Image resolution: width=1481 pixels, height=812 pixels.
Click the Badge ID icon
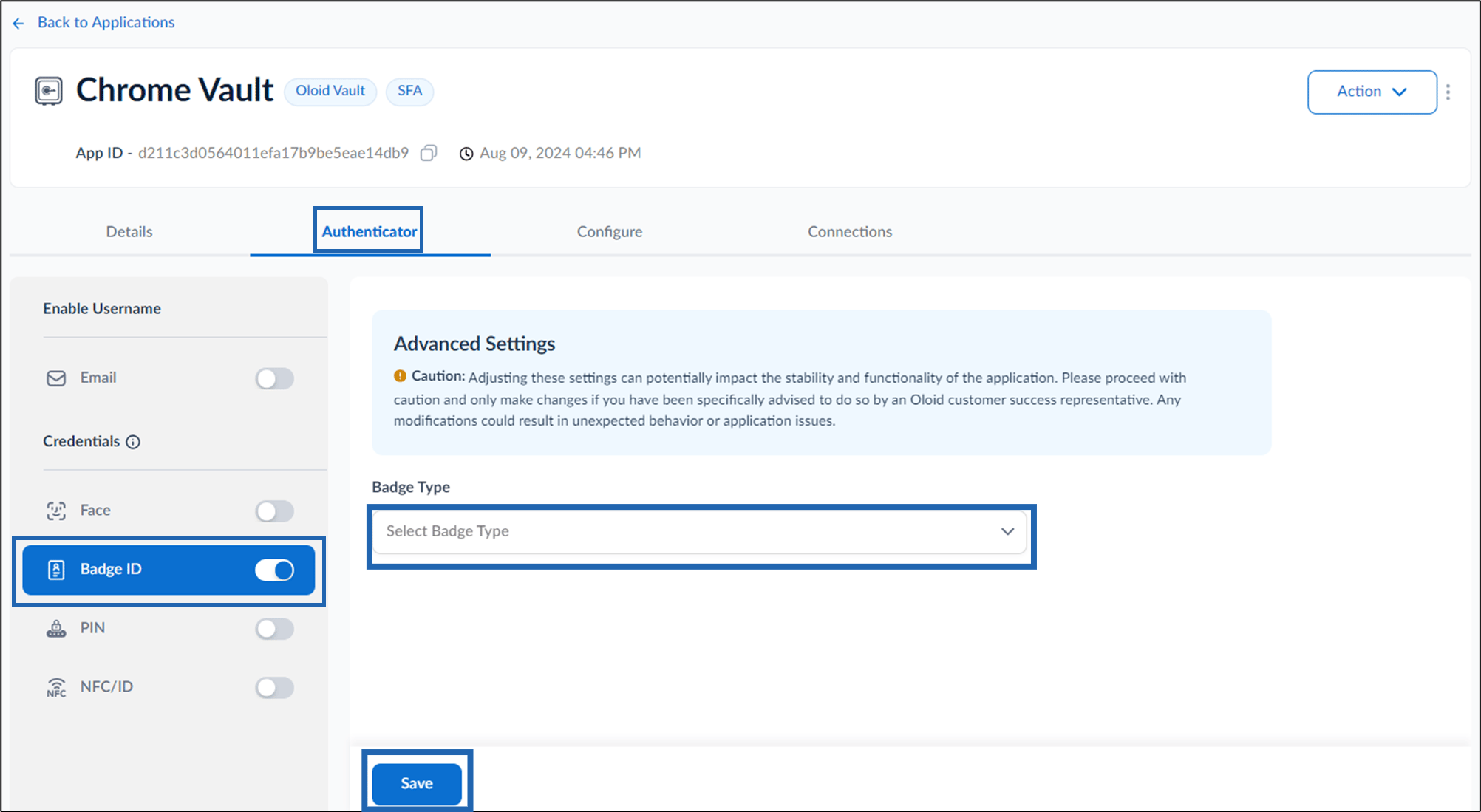[x=56, y=570]
